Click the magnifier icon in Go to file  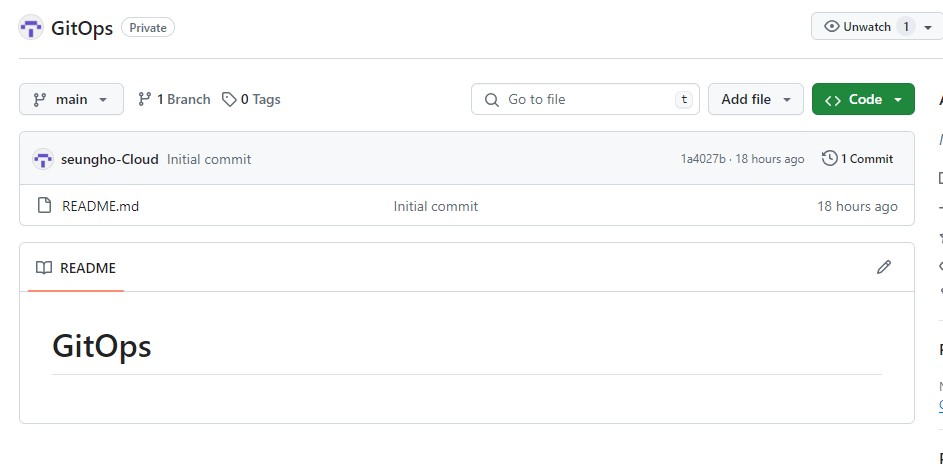tap(491, 100)
